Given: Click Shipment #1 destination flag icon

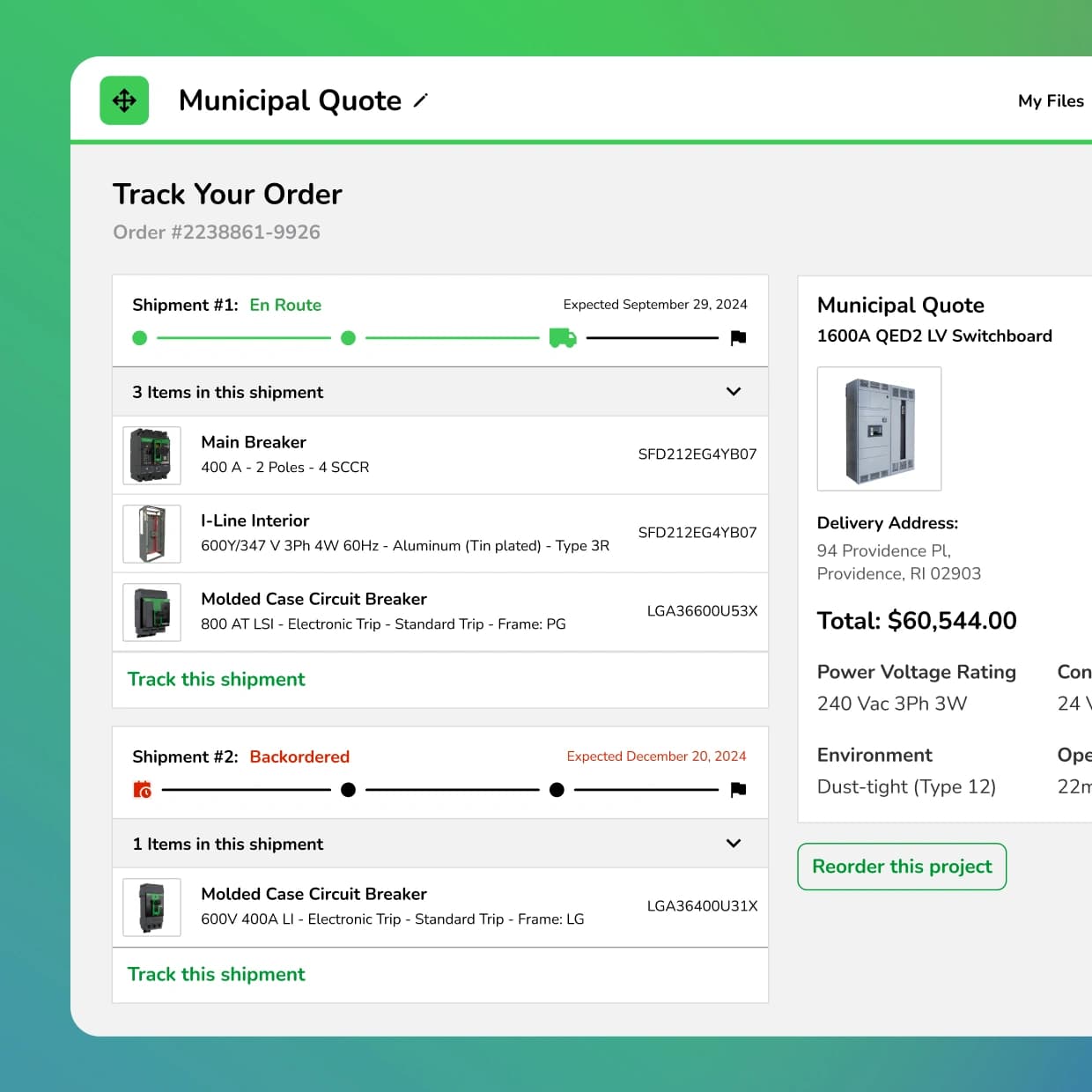Looking at the screenshot, I should coord(739,337).
